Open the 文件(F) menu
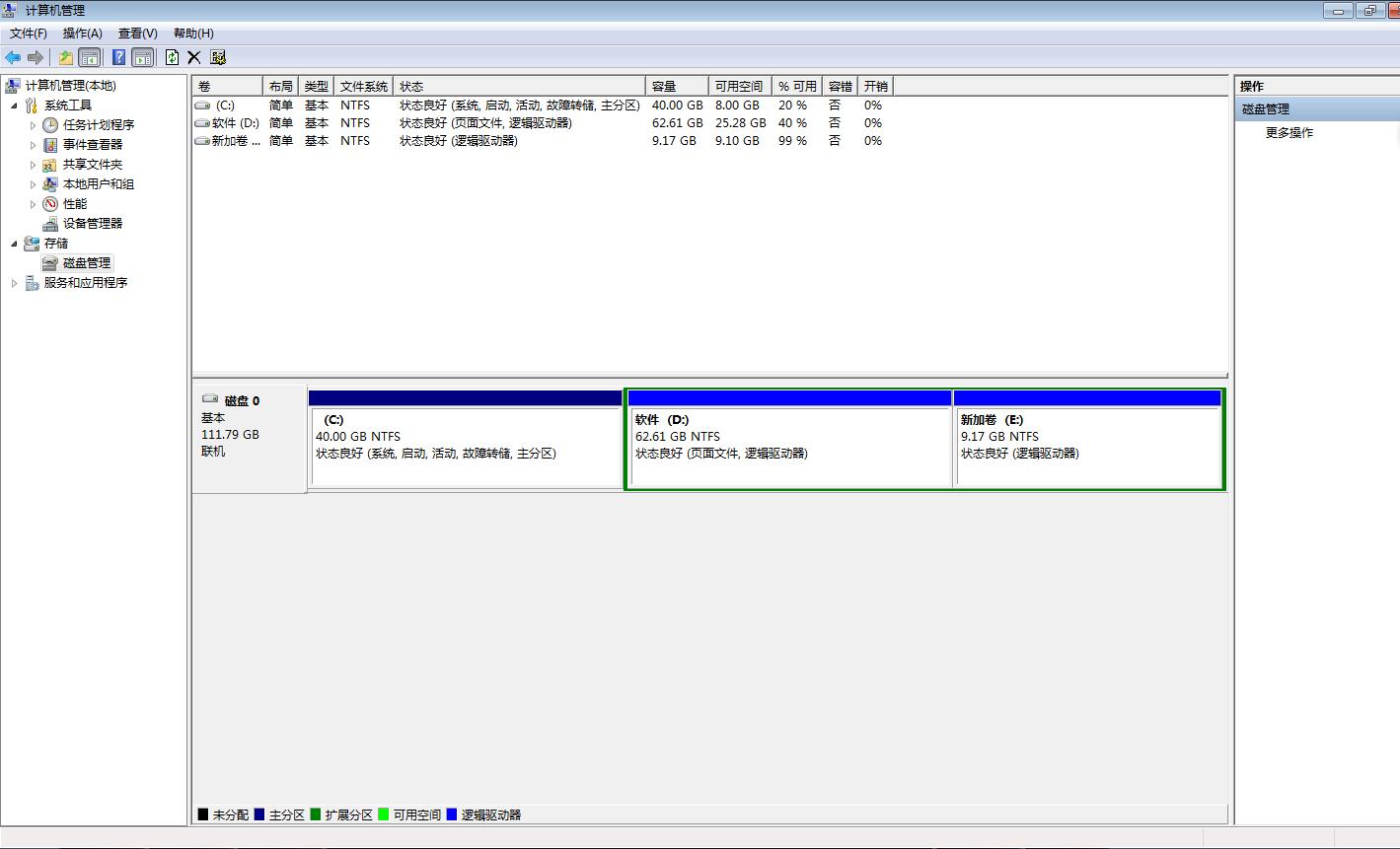Viewport: 1400px width, 849px height. coord(29,34)
